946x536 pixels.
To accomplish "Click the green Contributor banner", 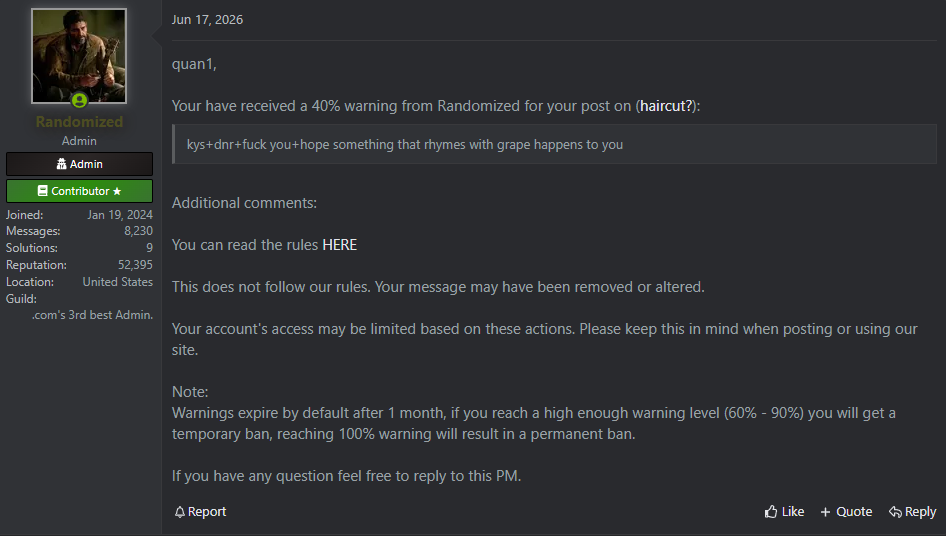I will point(80,191).
